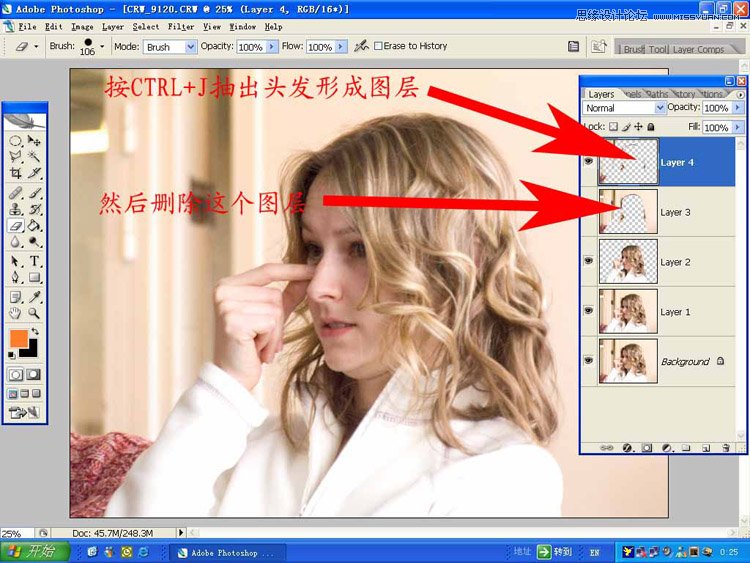Open the Edit menu
This screenshot has width=750, height=563.
(x=54, y=27)
